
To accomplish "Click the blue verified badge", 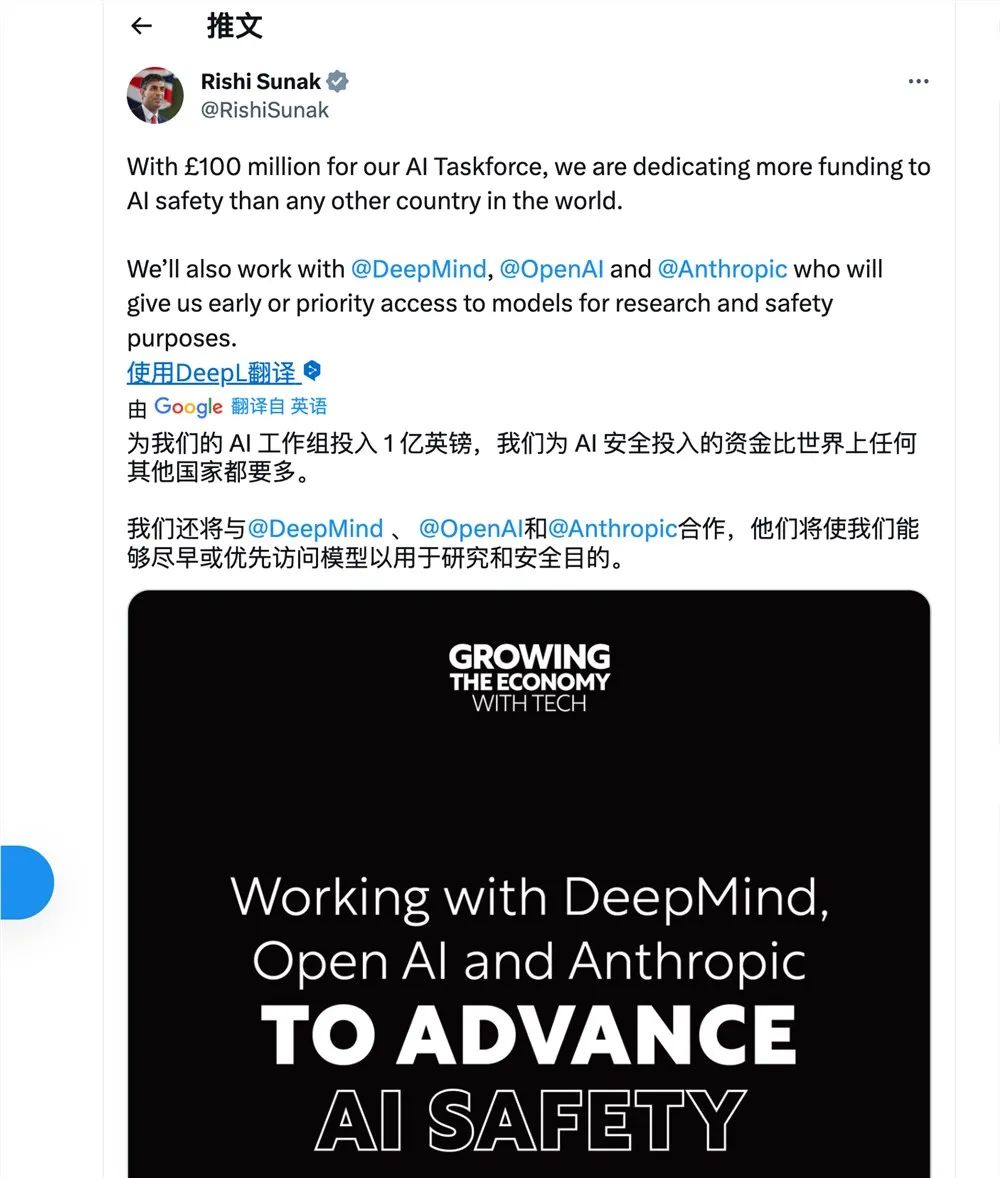I will click(337, 81).
